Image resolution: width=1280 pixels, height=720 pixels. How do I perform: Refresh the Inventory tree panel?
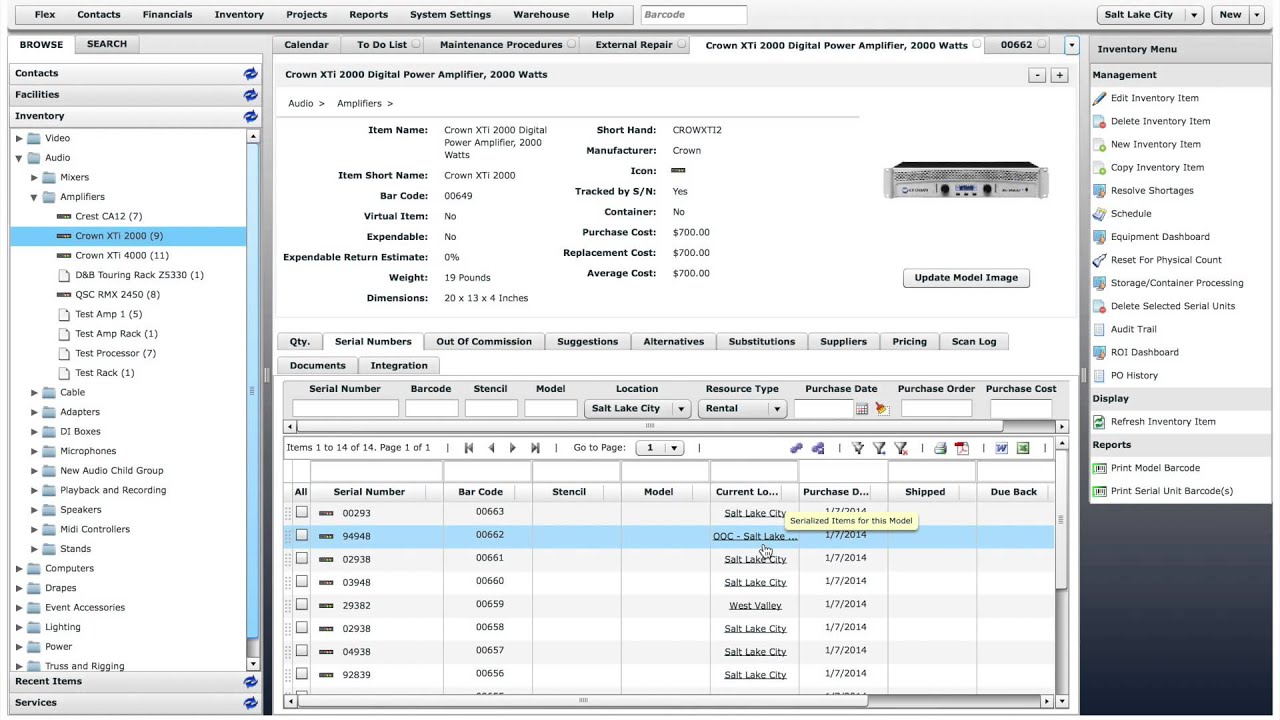(250, 116)
